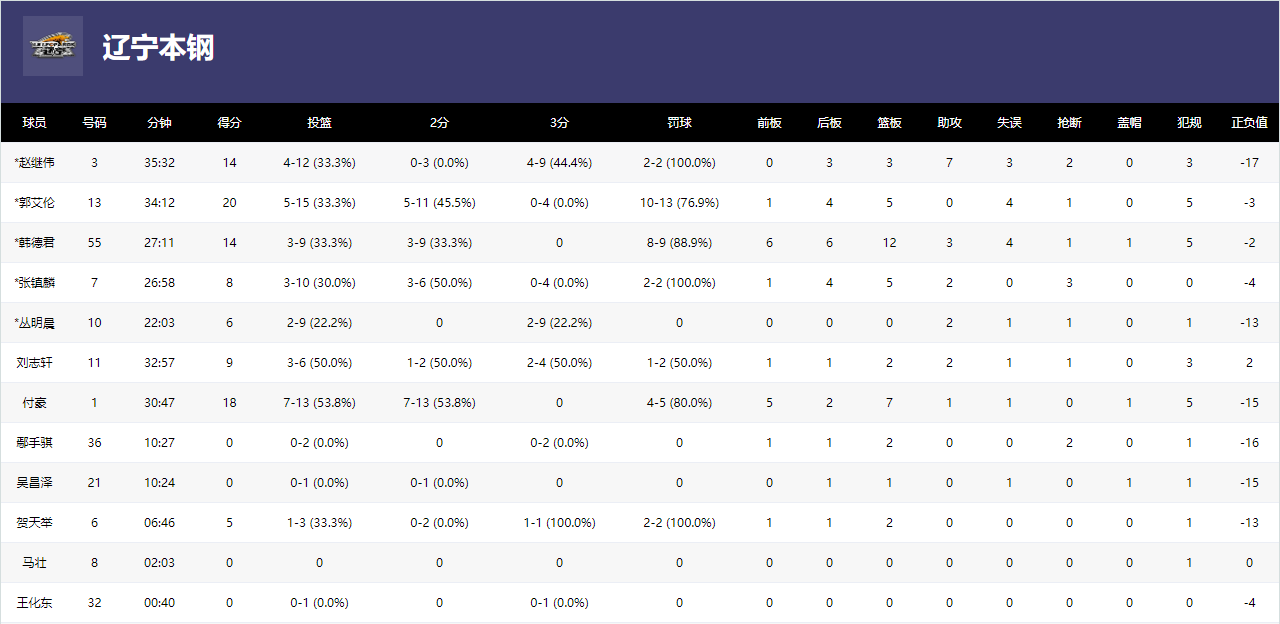Click the 辽宁本钢 team name heading
Screen dimensions: 1280x624
point(158,47)
